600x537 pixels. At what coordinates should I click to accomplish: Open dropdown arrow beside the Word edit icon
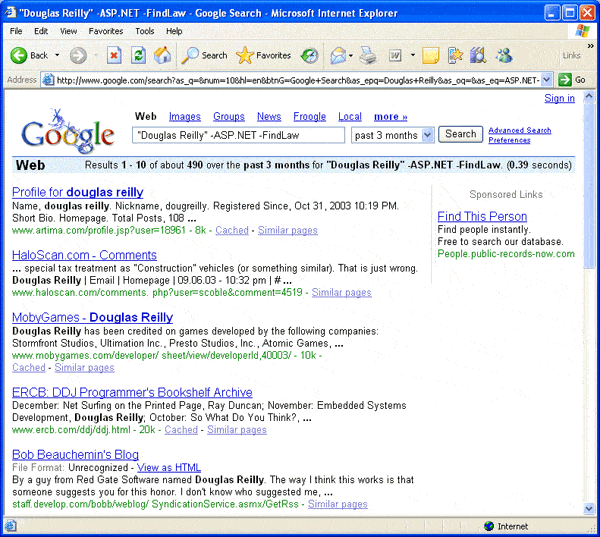(412, 55)
